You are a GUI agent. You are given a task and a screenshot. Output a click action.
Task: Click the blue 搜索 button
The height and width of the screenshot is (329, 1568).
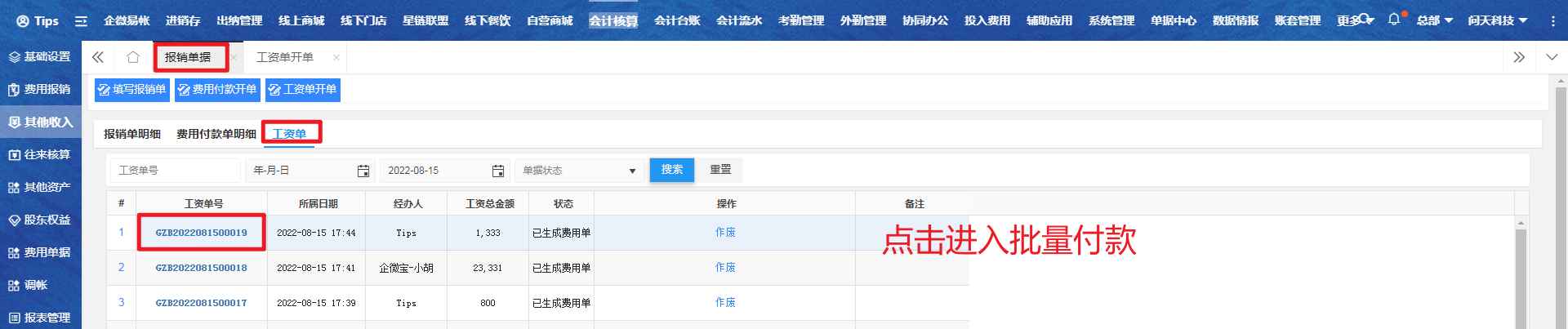point(671,170)
